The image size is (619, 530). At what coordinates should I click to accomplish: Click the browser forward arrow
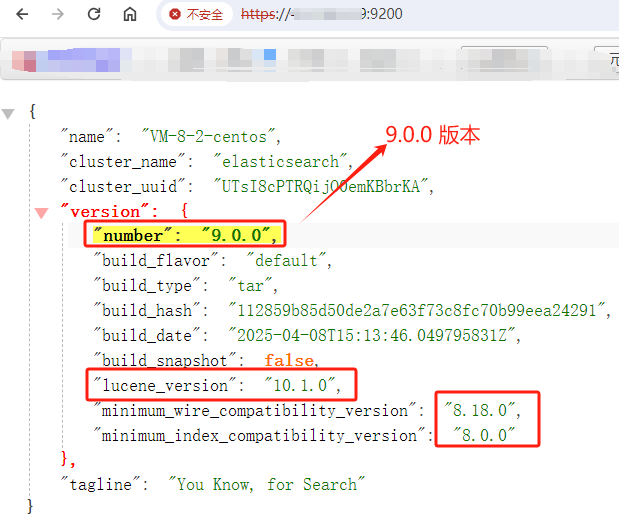tap(58, 15)
